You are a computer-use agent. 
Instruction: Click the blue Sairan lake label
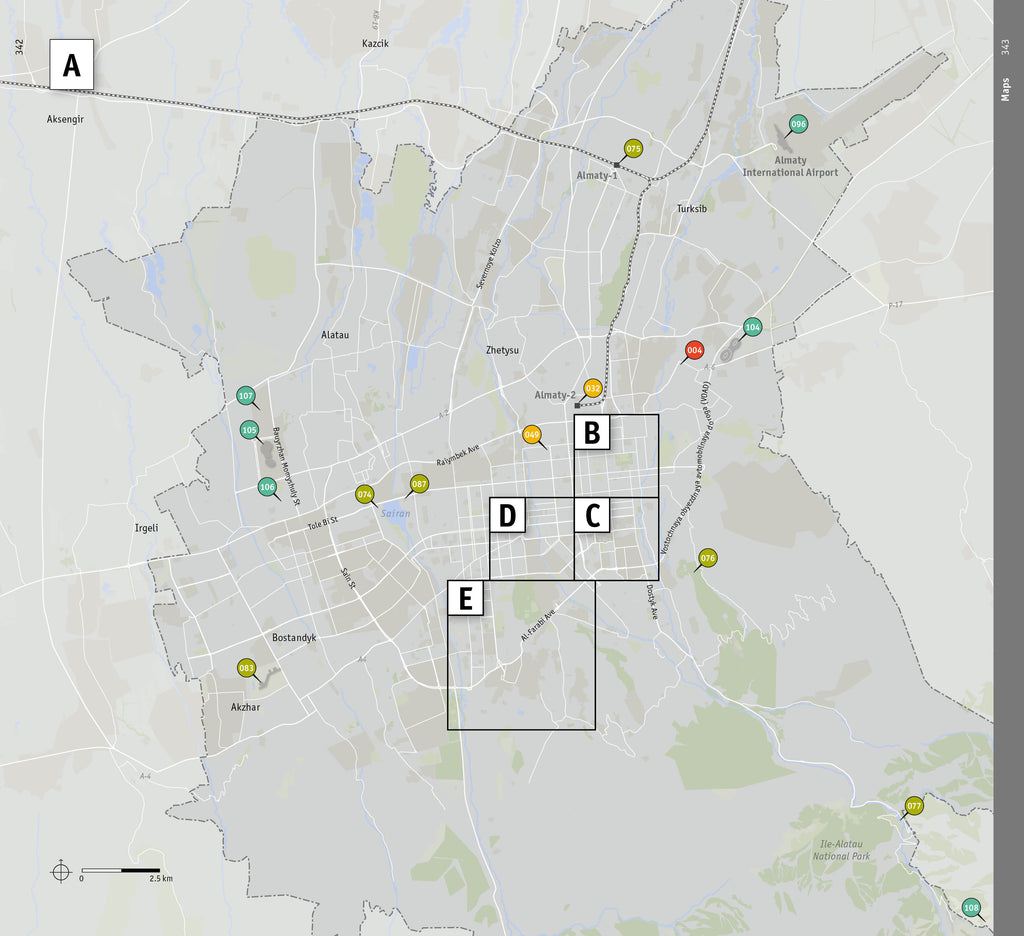click(395, 513)
